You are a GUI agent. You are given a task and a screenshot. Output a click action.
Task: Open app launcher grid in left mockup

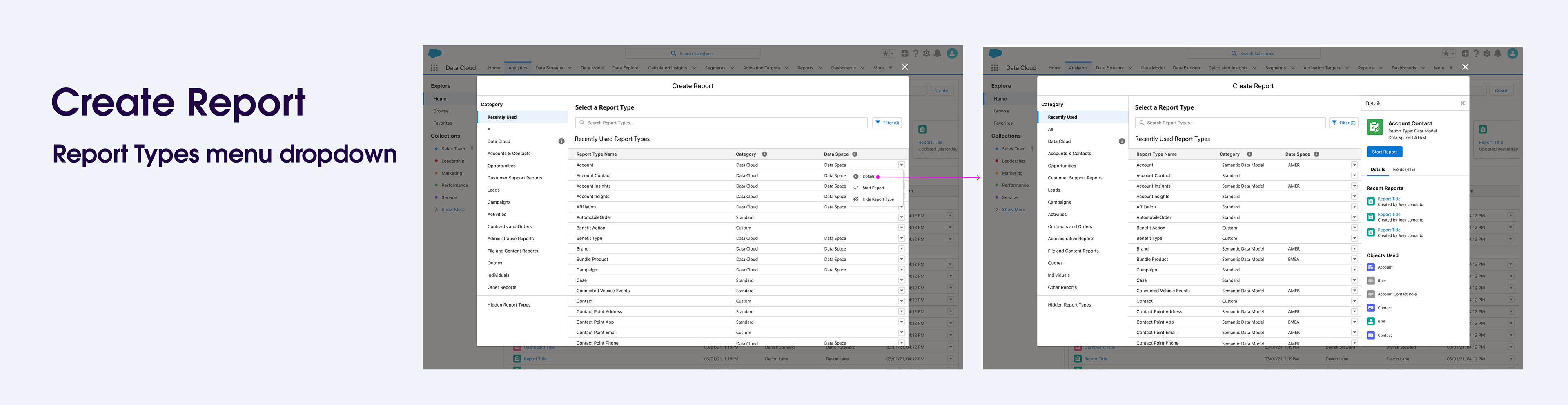click(x=434, y=67)
